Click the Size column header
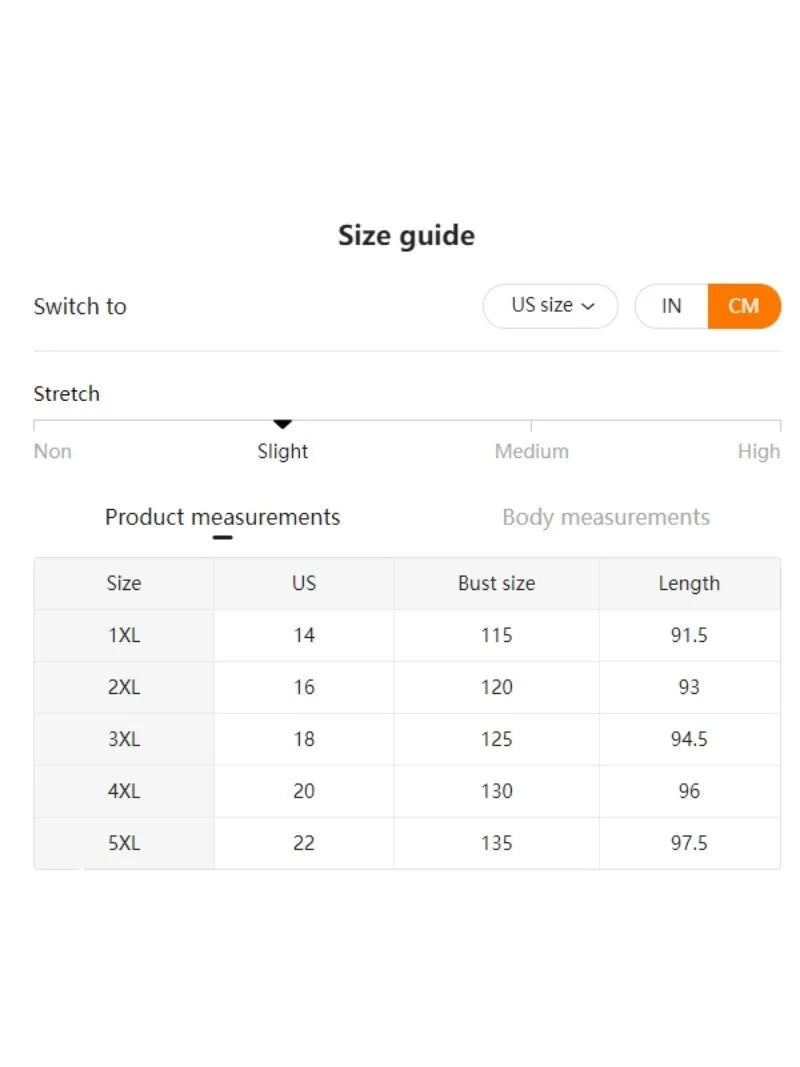This screenshot has width=800, height=1067. [124, 584]
